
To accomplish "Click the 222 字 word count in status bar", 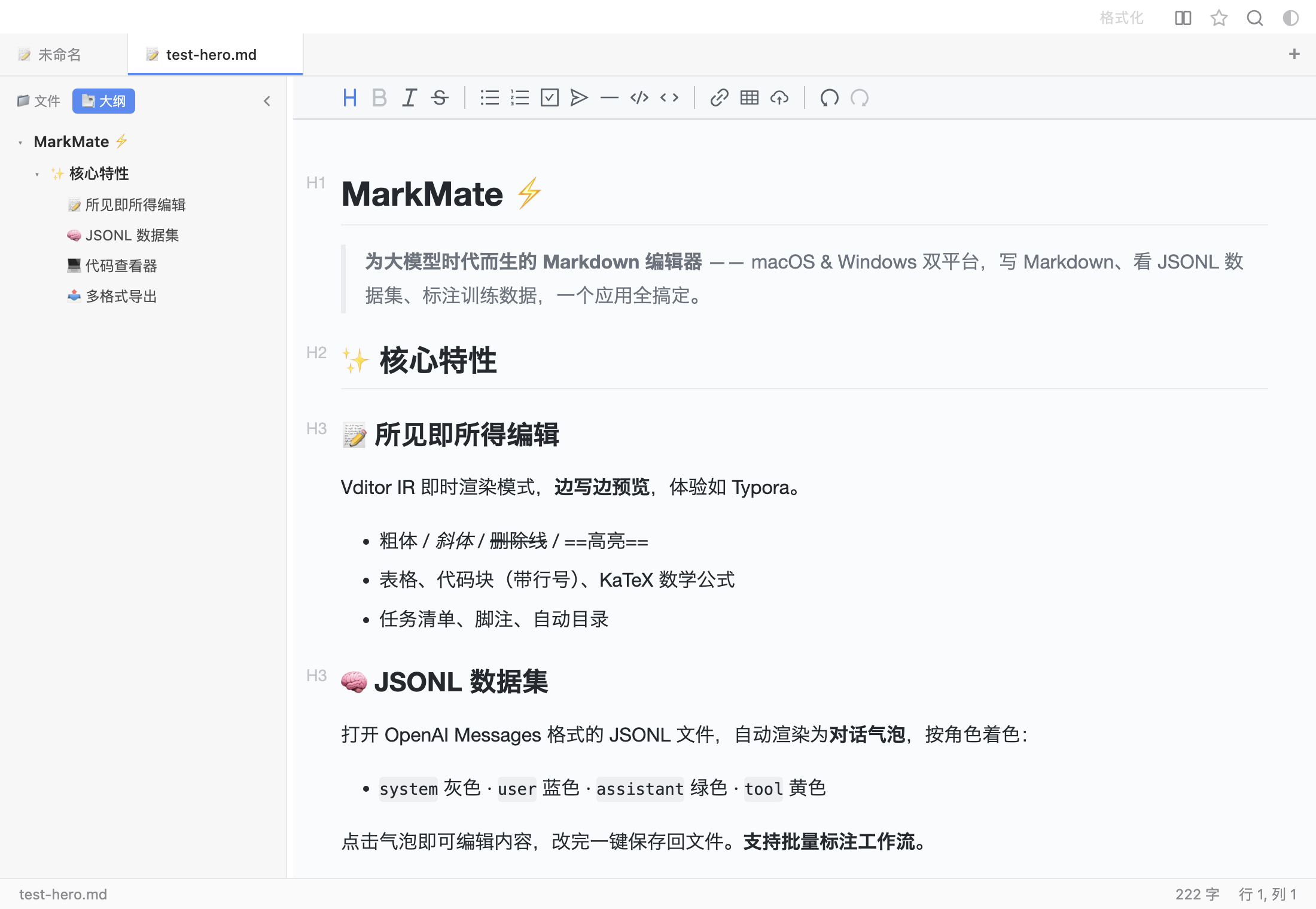I will coord(1198,894).
